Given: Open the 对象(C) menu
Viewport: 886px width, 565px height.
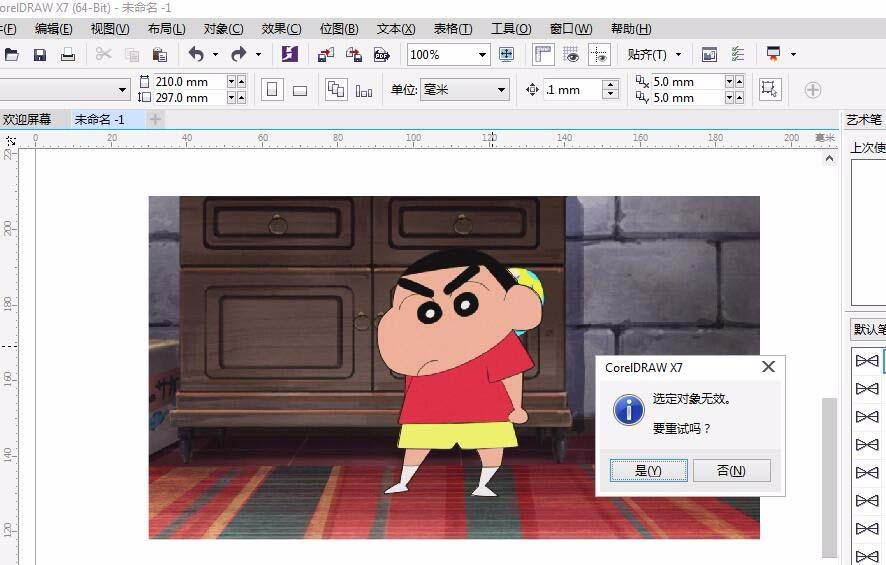Looking at the screenshot, I should pyautogui.click(x=224, y=29).
